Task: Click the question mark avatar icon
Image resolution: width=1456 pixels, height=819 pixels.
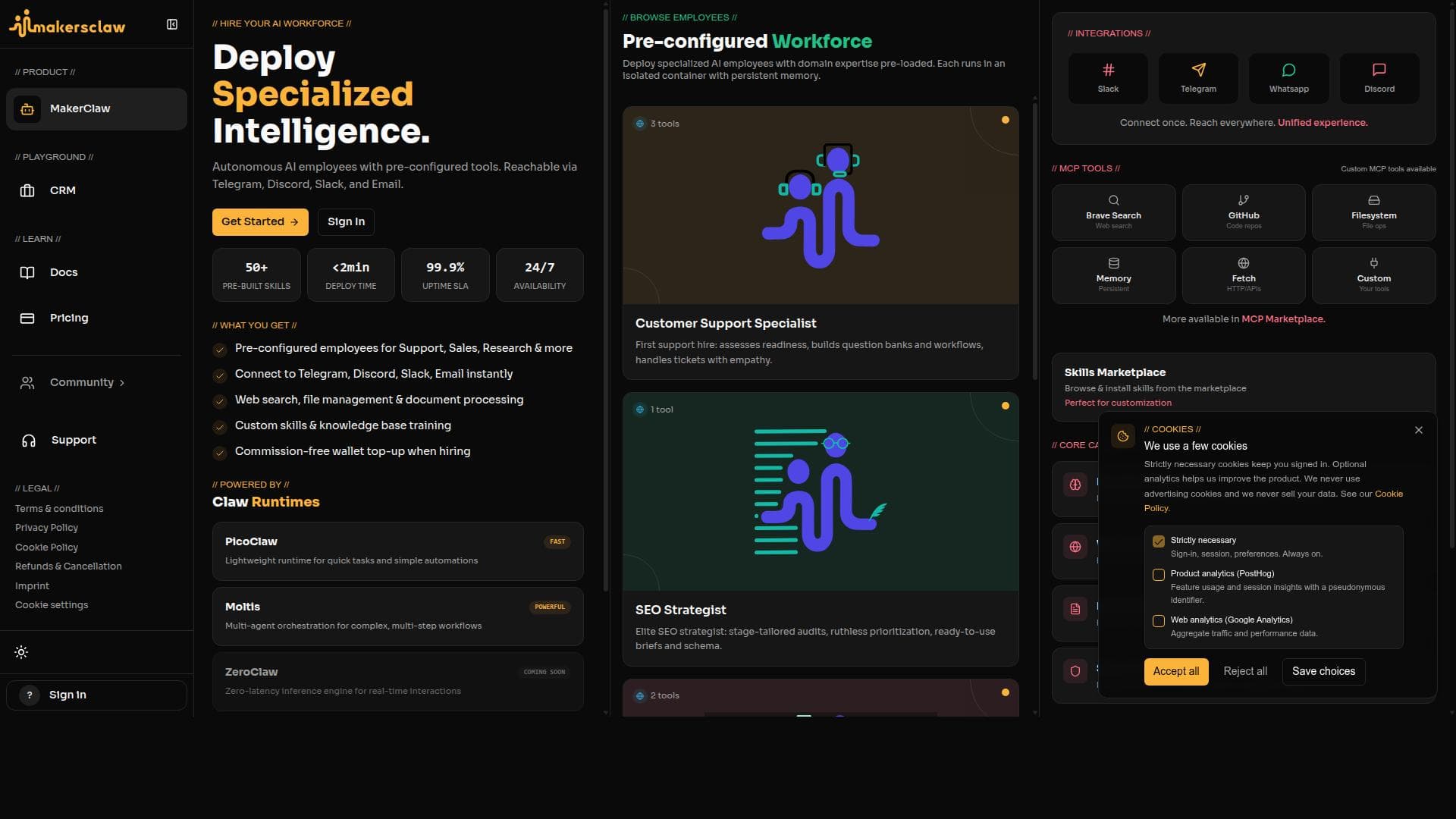Action: click(30, 695)
